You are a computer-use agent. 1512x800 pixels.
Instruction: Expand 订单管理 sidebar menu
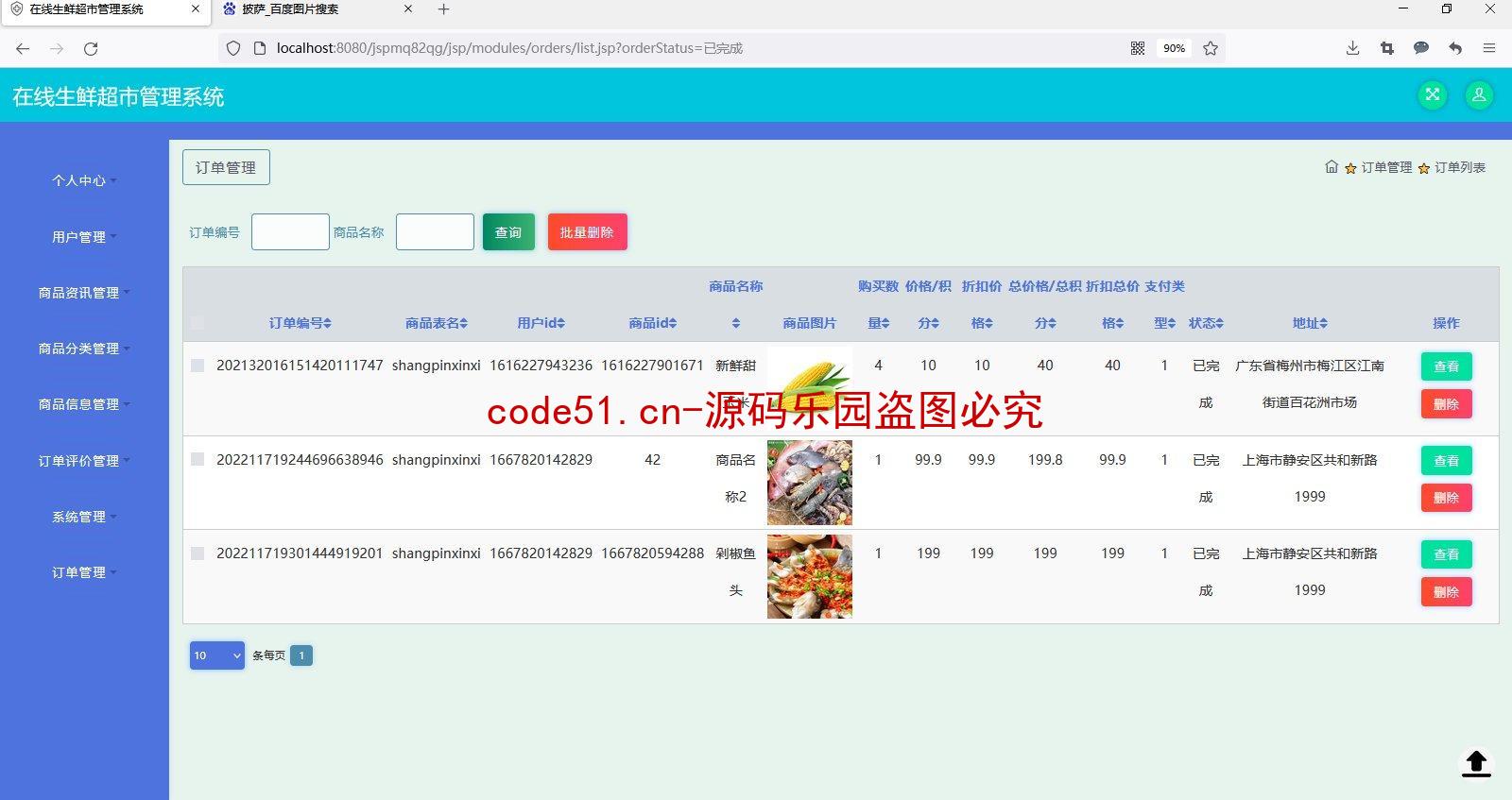84,572
